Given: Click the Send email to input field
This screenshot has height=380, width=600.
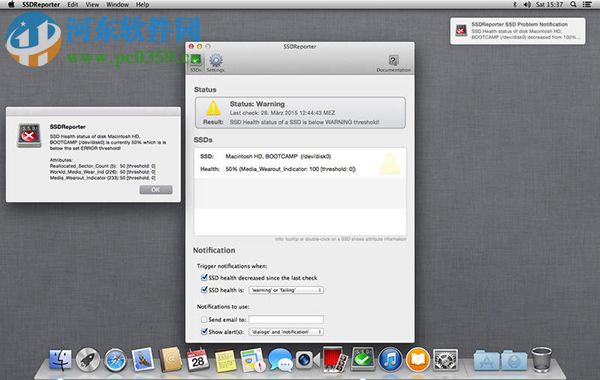Looking at the screenshot, I should click(x=286, y=319).
